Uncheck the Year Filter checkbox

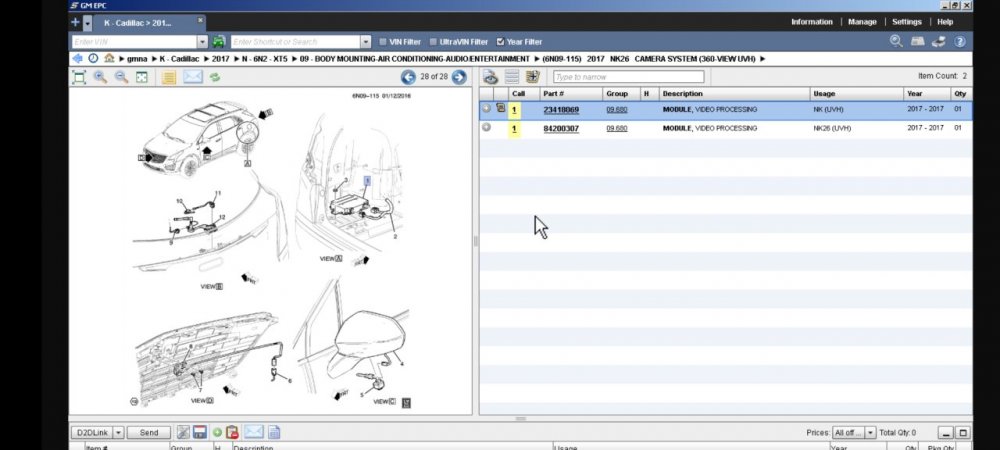point(501,41)
